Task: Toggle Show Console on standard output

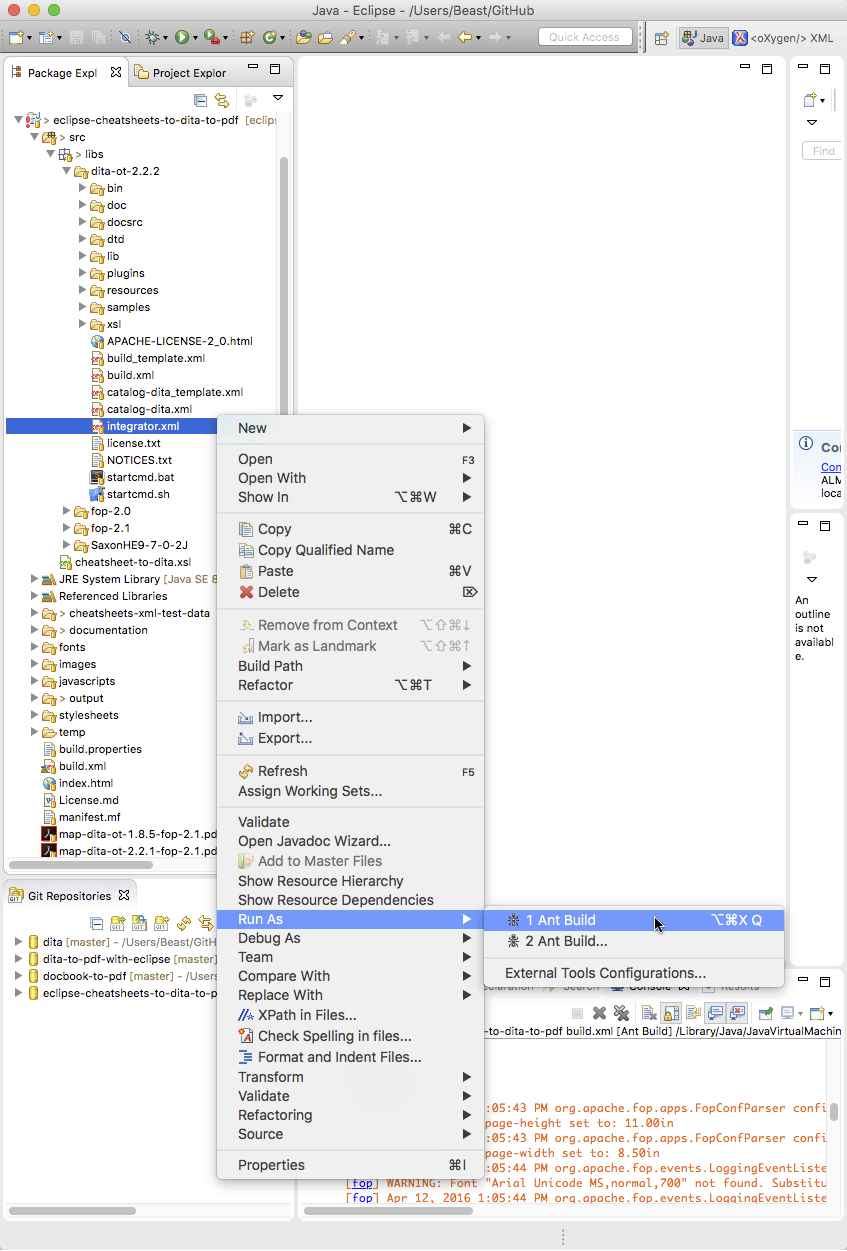Action: (x=715, y=1013)
